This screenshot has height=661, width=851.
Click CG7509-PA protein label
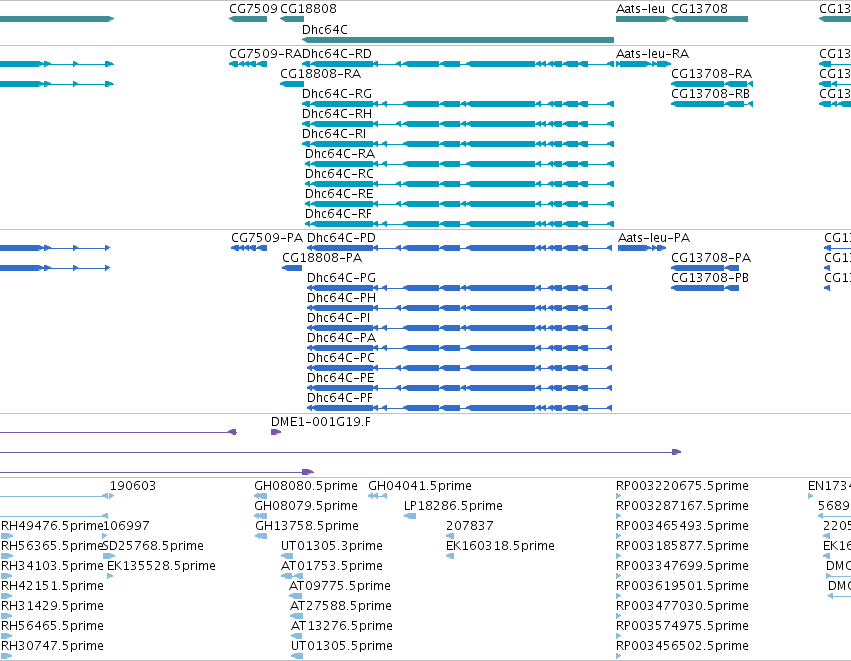click(267, 238)
